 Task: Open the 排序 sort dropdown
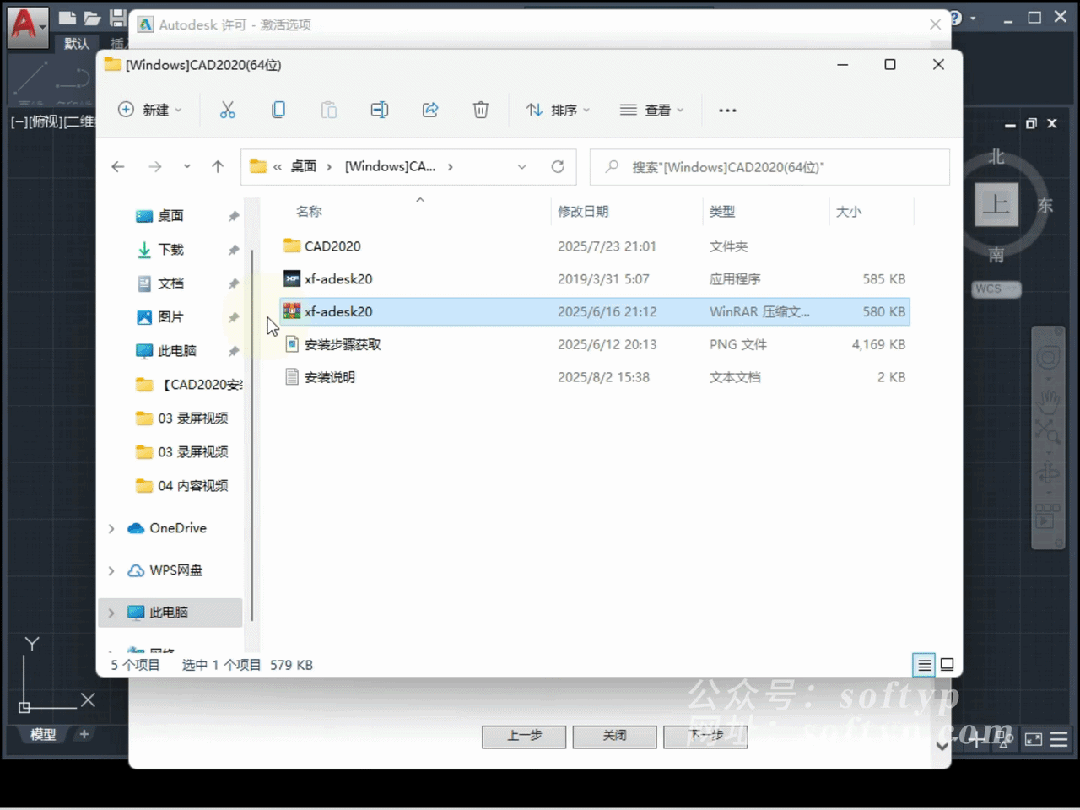[x=557, y=110]
